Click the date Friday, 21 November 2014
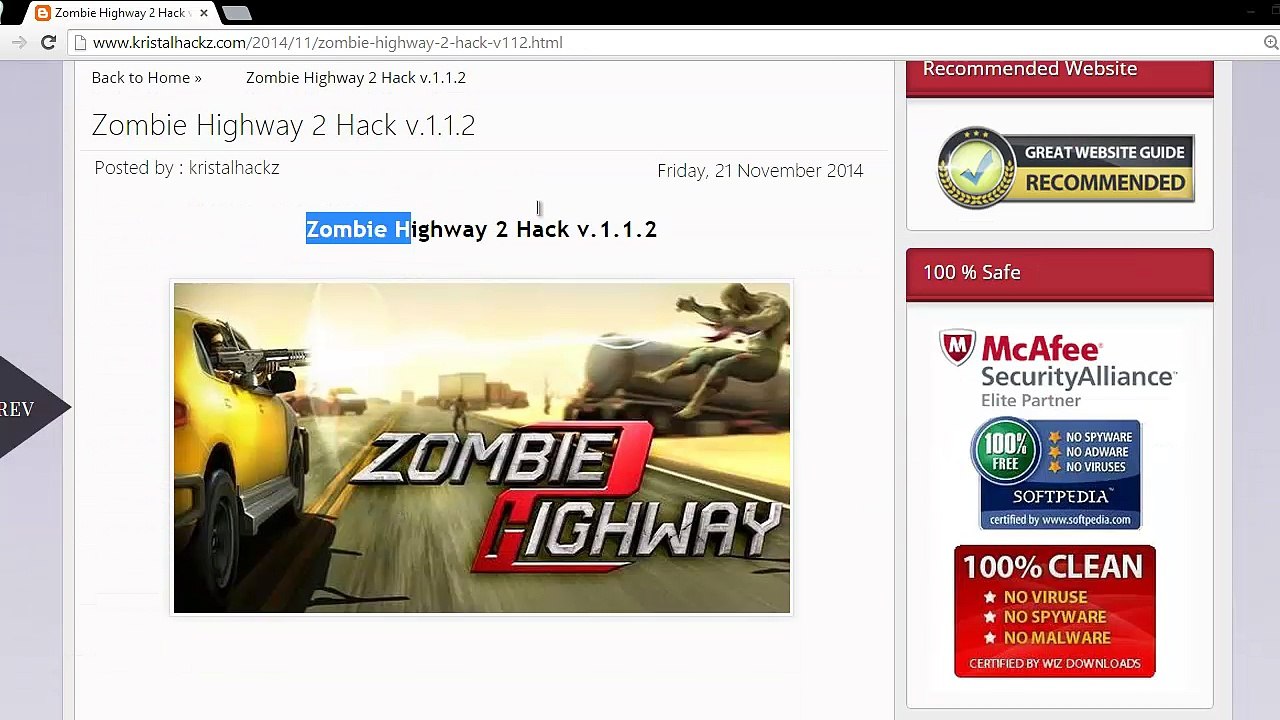Viewport: 1280px width, 720px height. (x=760, y=171)
